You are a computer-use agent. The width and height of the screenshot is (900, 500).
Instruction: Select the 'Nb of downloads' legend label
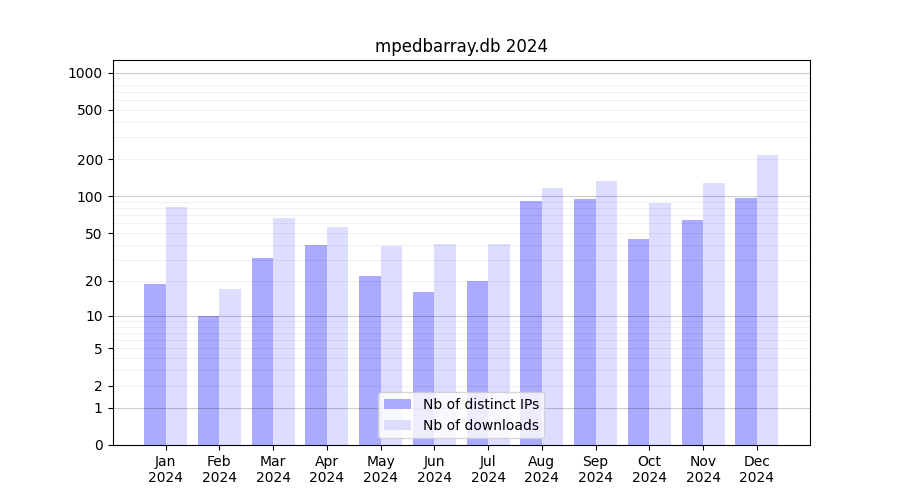pyautogui.click(x=480, y=425)
